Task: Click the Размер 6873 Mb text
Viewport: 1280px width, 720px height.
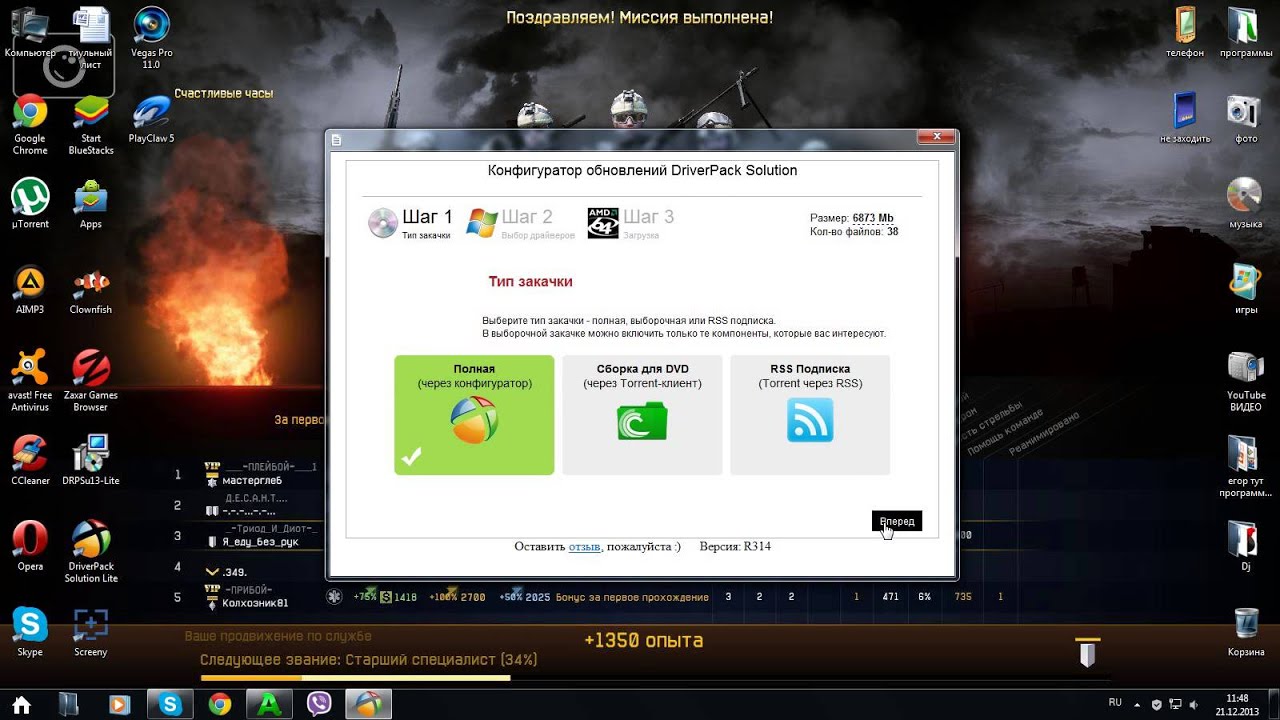Action: point(852,218)
